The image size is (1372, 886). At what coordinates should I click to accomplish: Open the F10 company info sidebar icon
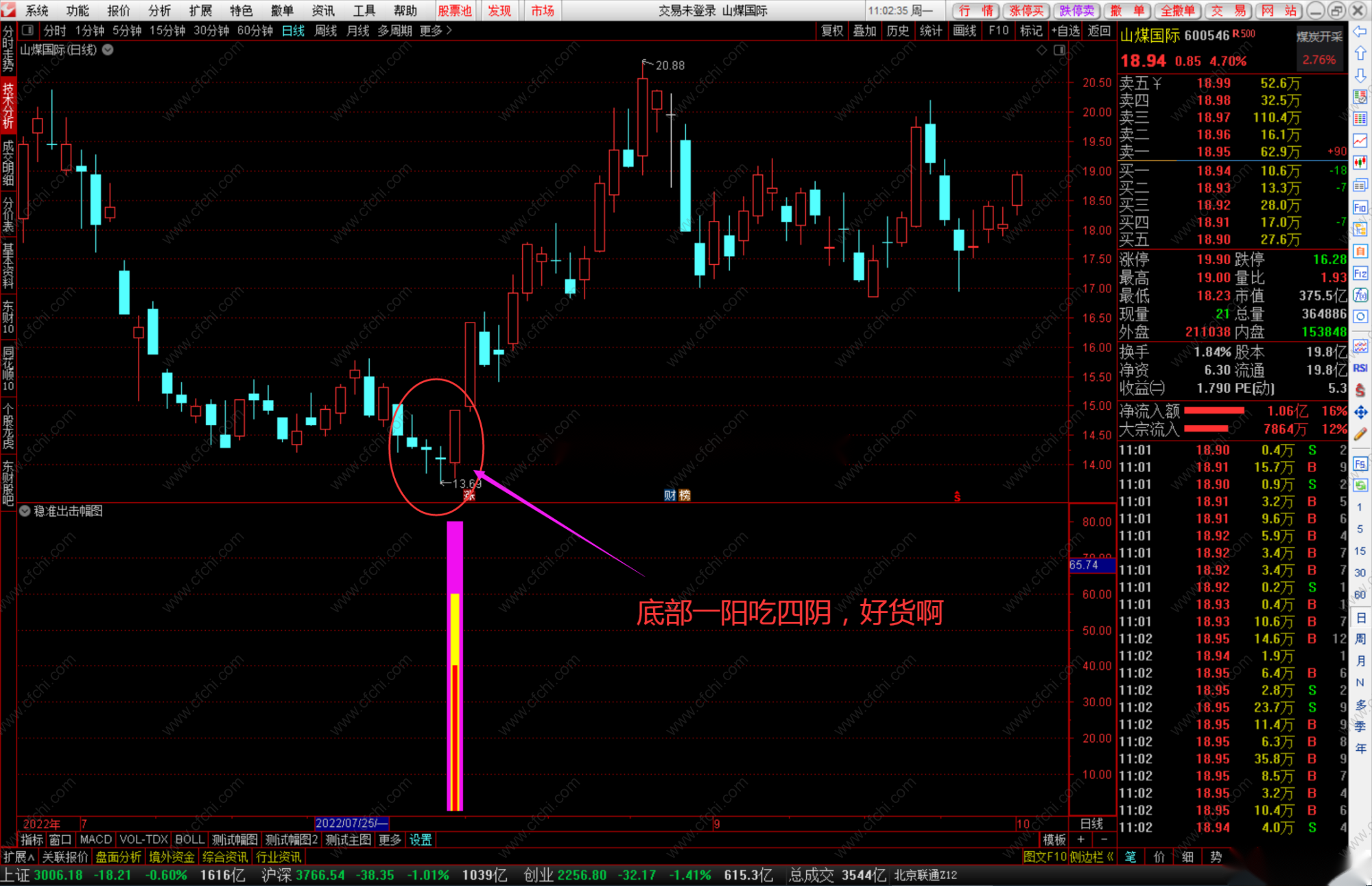point(1360,208)
